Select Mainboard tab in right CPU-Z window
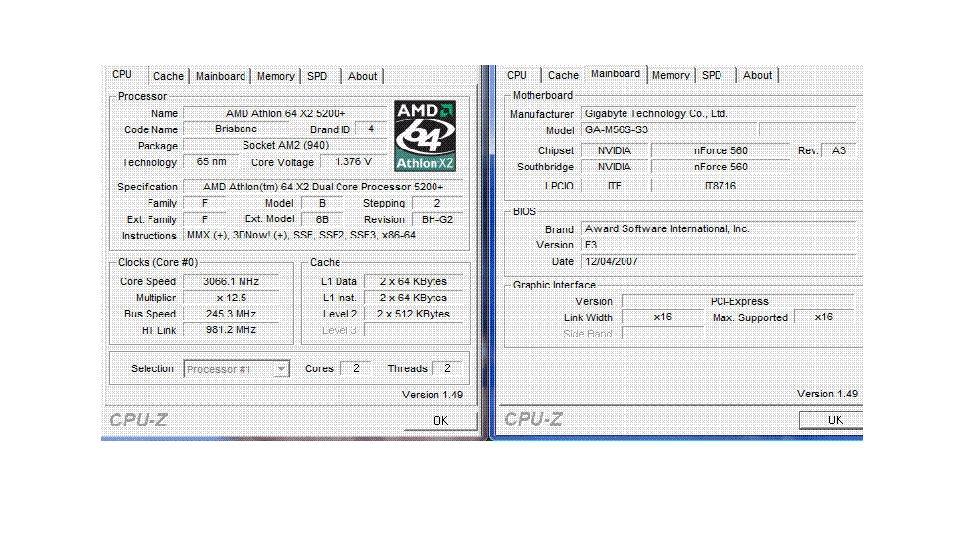 point(615,73)
